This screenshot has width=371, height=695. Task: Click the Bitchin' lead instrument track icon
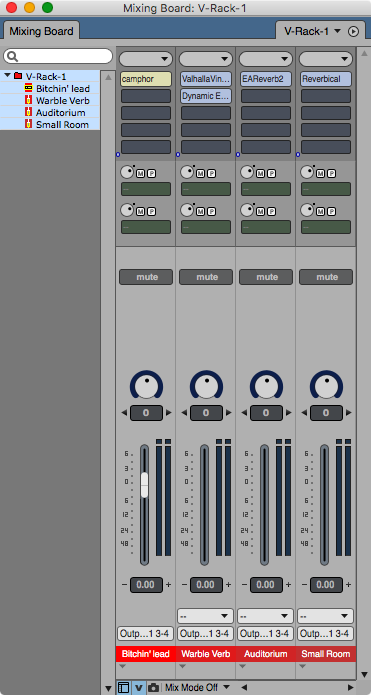pos(28,88)
